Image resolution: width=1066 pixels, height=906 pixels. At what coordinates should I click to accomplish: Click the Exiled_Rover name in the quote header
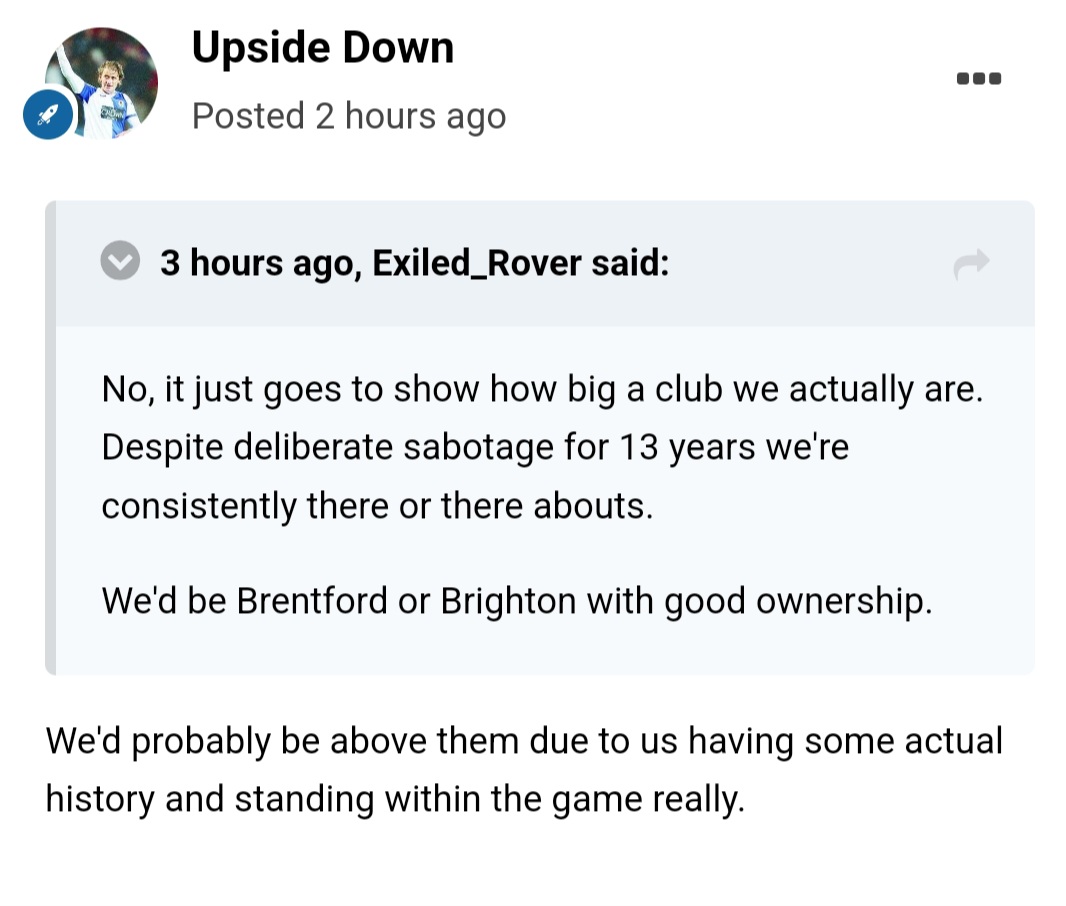point(476,264)
